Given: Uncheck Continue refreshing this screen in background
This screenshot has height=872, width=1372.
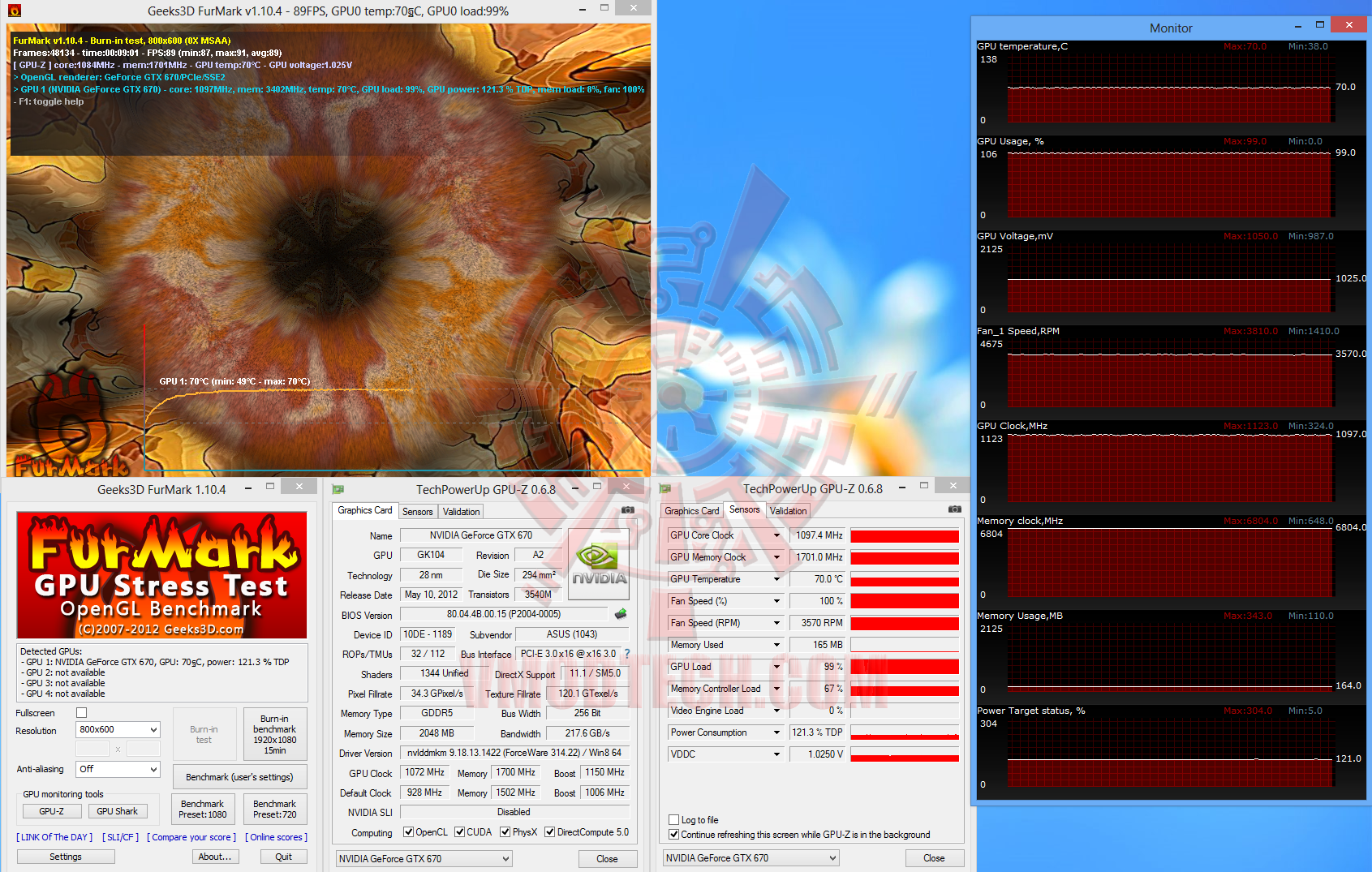Looking at the screenshot, I should coord(673,835).
